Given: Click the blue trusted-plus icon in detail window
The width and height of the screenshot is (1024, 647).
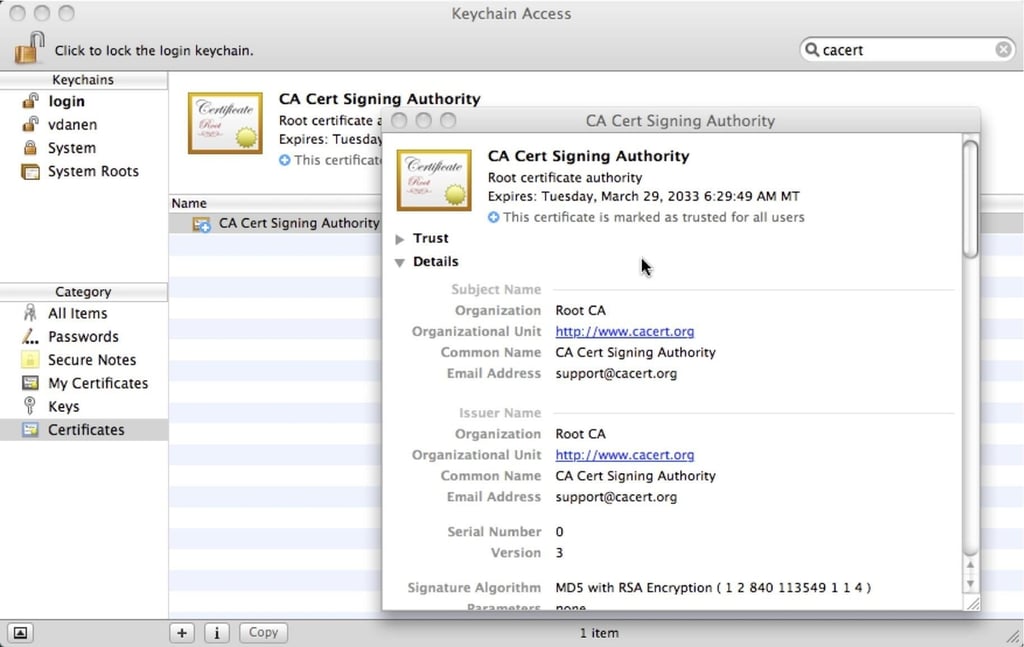Looking at the screenshot, I should click(x=493, y=217).
